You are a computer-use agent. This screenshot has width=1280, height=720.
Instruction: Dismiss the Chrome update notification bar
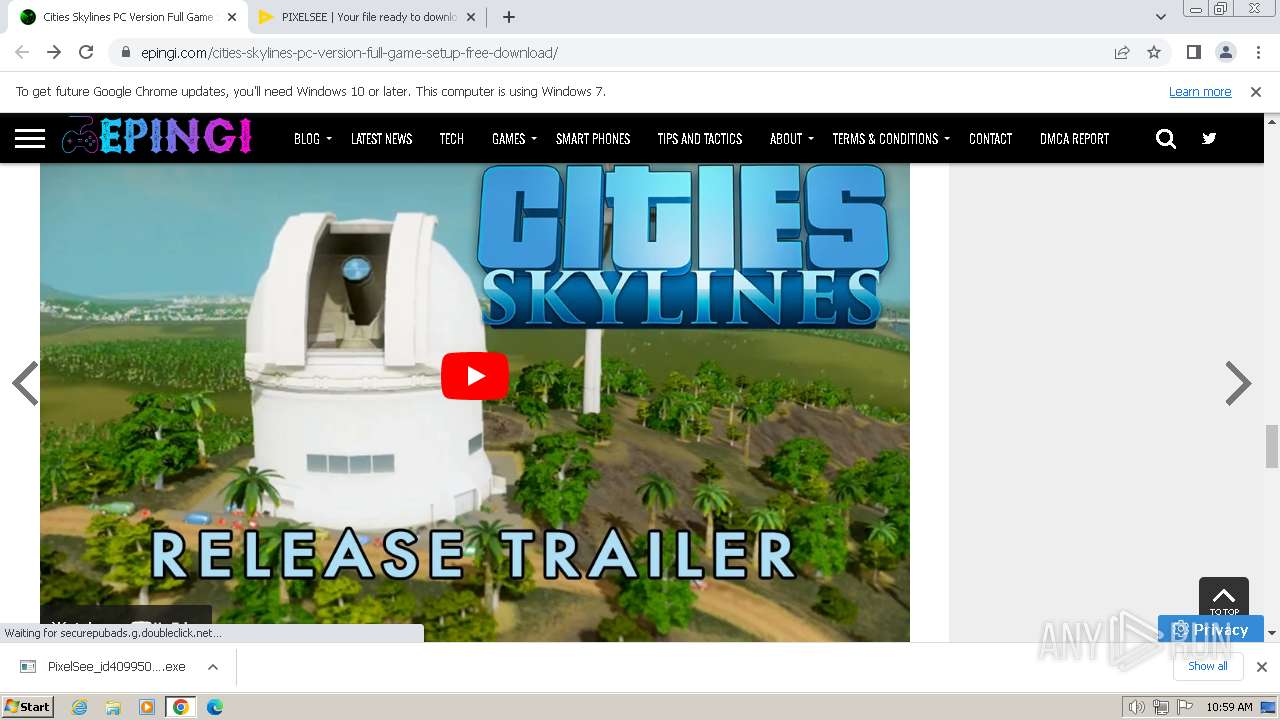point(1256,91)
